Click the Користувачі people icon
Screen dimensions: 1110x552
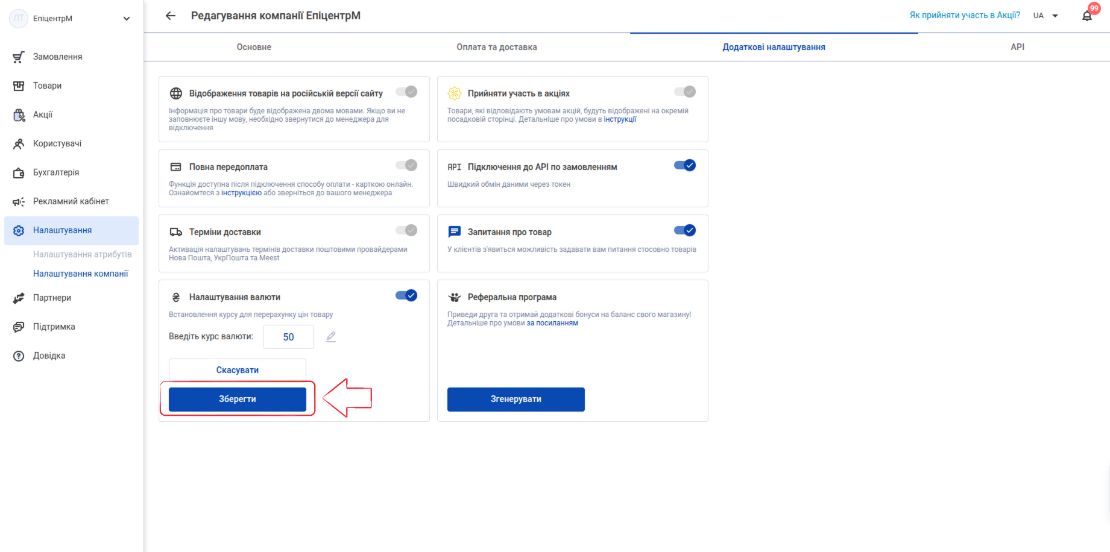tap(19, 144)
